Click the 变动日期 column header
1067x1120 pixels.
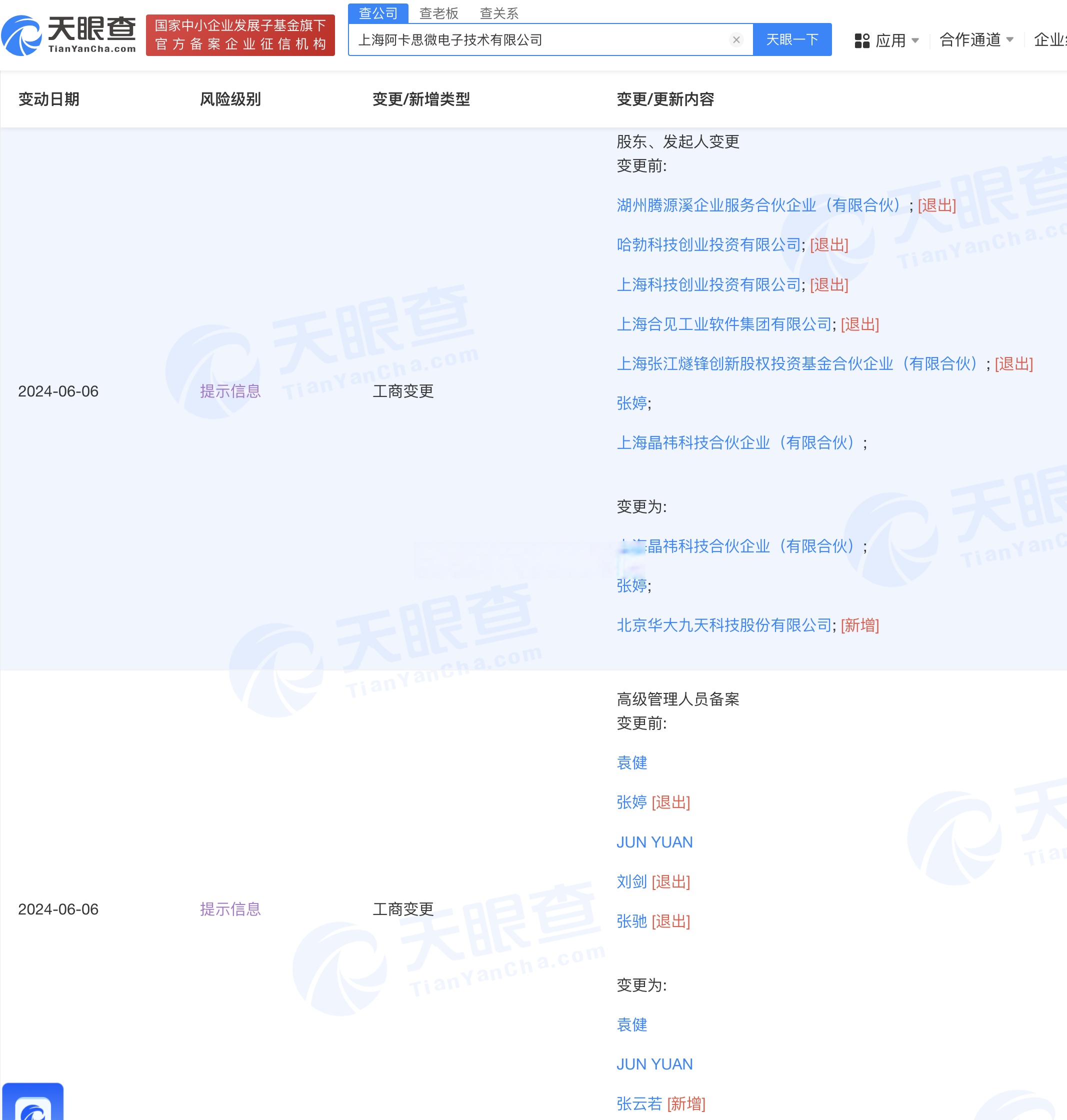click(x=49, y=99)
